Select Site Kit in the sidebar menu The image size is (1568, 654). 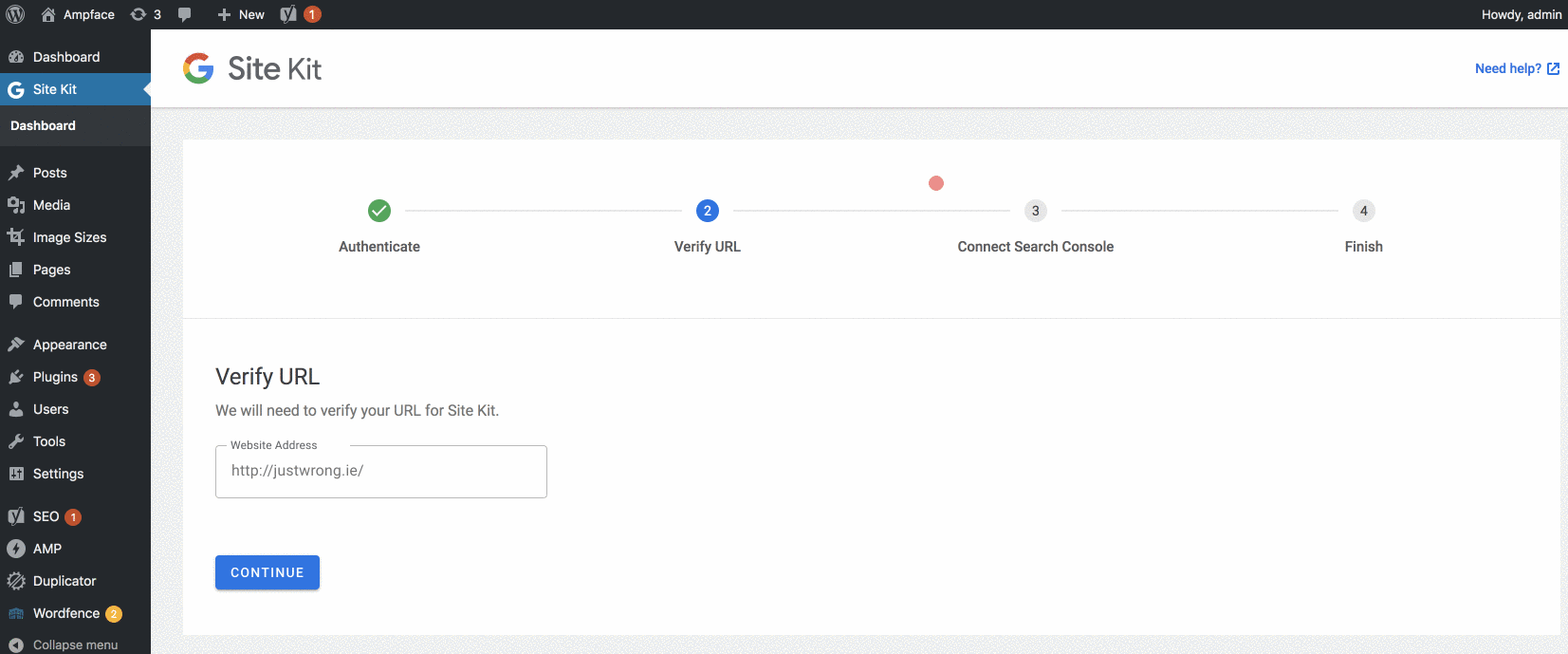tap(75, 89)
